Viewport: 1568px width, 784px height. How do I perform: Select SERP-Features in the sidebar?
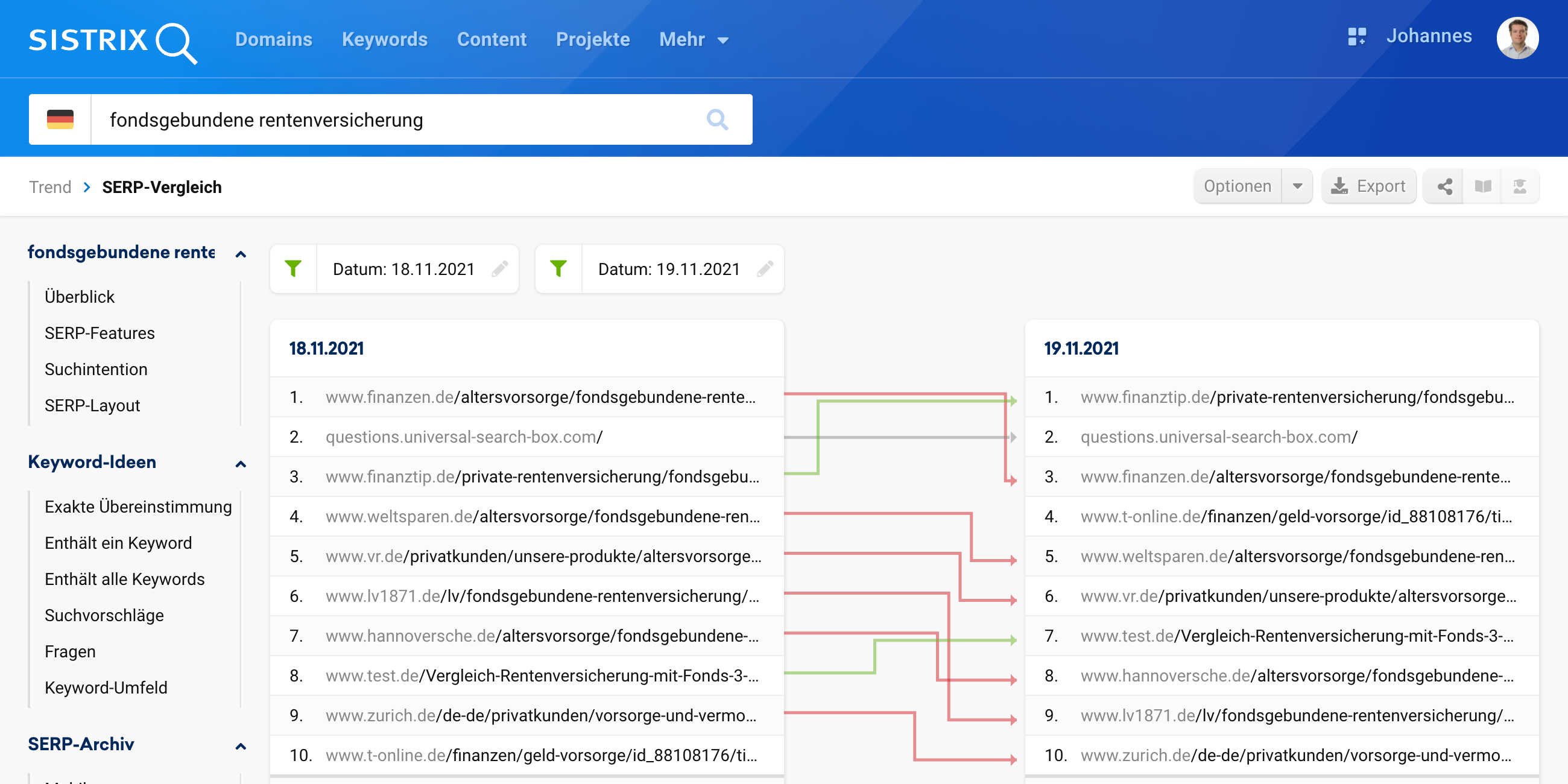pos(100,333)
